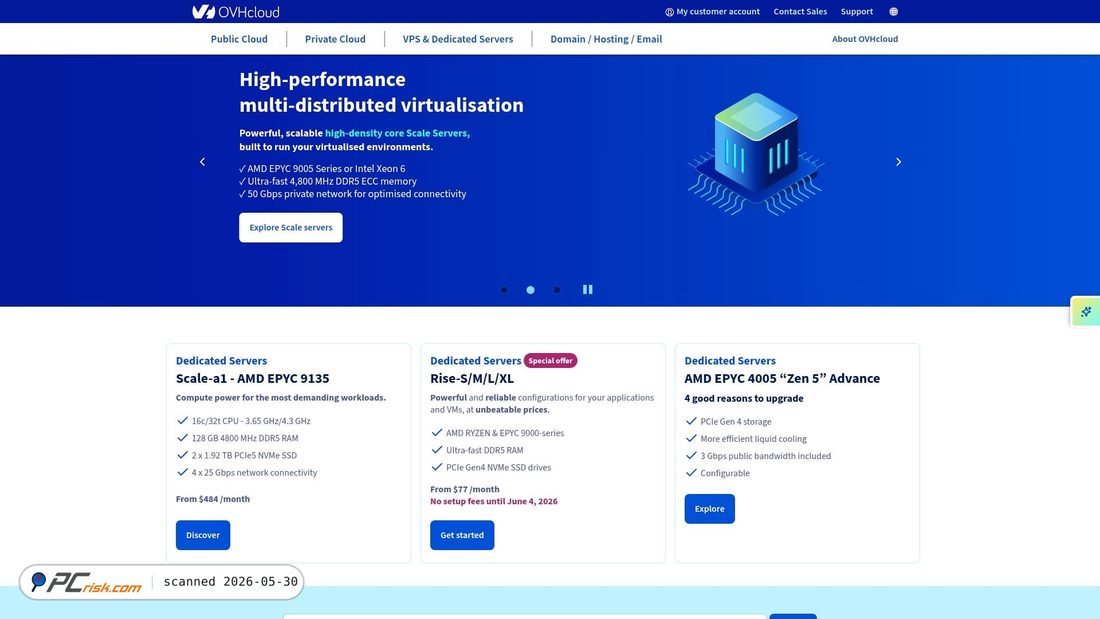Click '16c/32t CPU - 3.65 GHz/4.3 GHz' line
Image resolution: width=1100 pixels, height=619 pixels.
click(x=250, y=421)
